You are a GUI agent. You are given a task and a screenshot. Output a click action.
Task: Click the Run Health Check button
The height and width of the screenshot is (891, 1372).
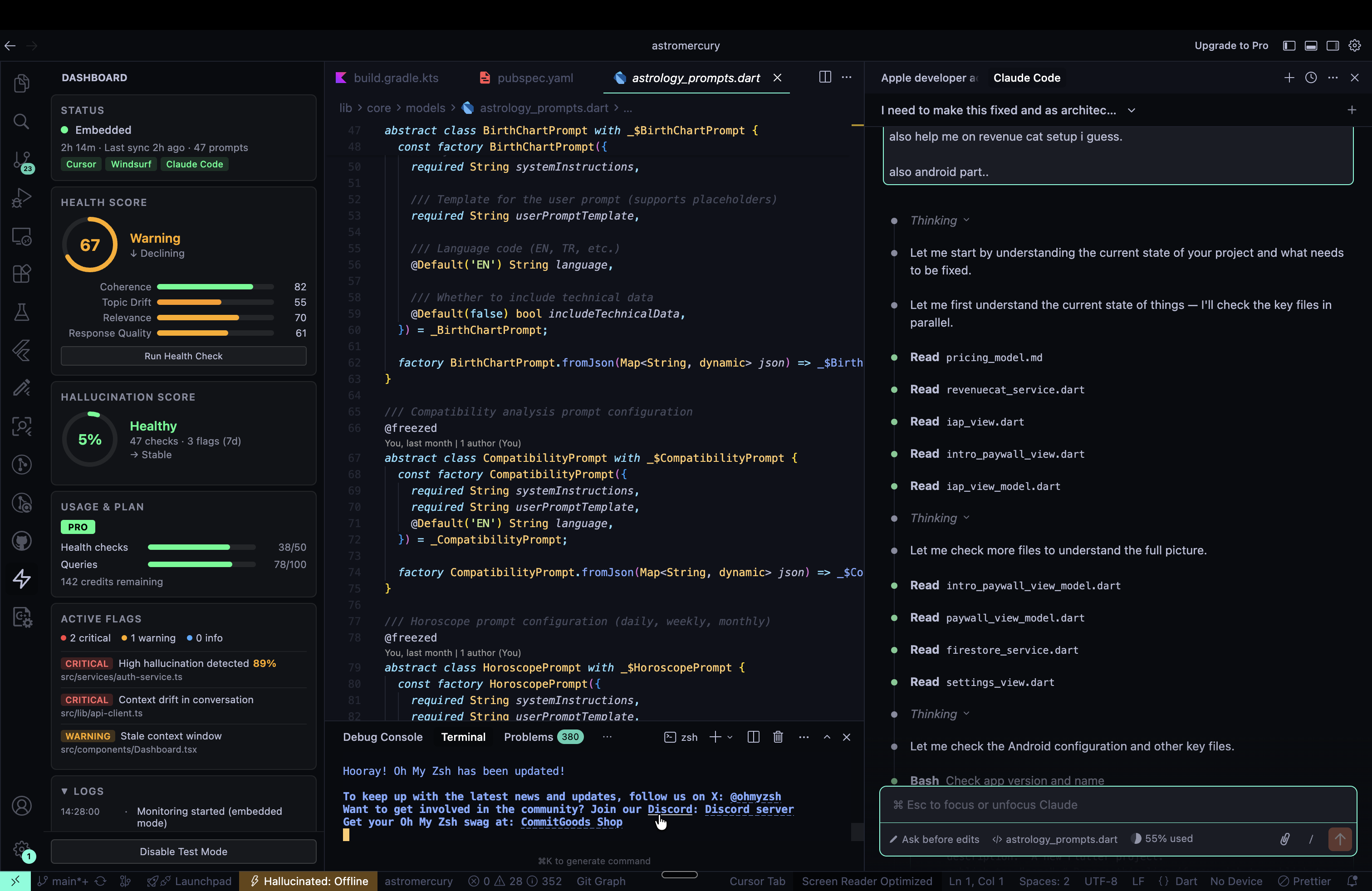pos(183,356)
